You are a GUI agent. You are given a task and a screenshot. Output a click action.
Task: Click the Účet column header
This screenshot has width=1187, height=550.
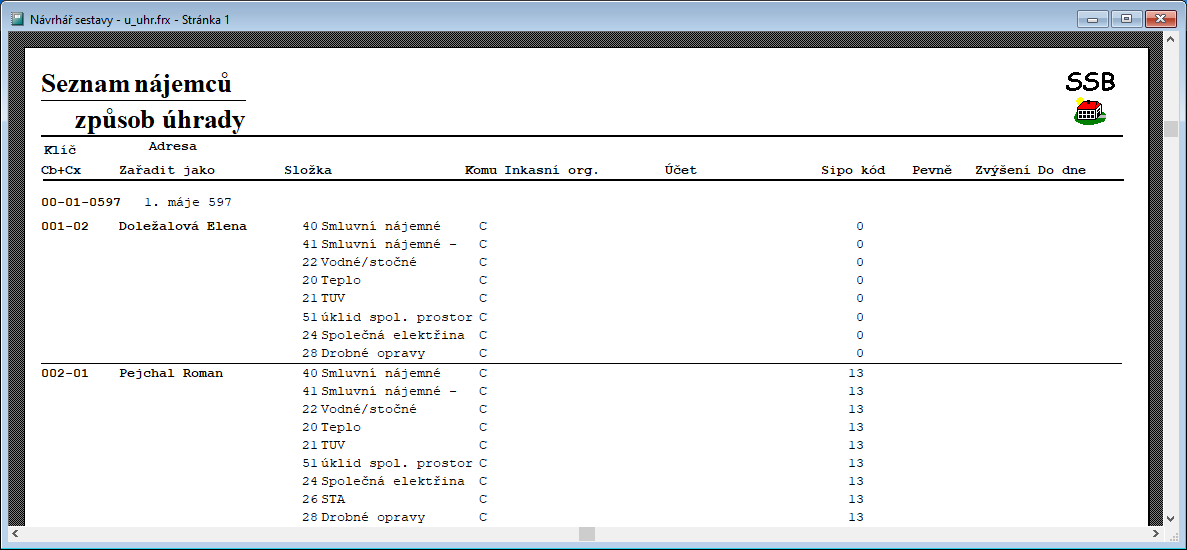pyautogui.click(x=680, y=170)
